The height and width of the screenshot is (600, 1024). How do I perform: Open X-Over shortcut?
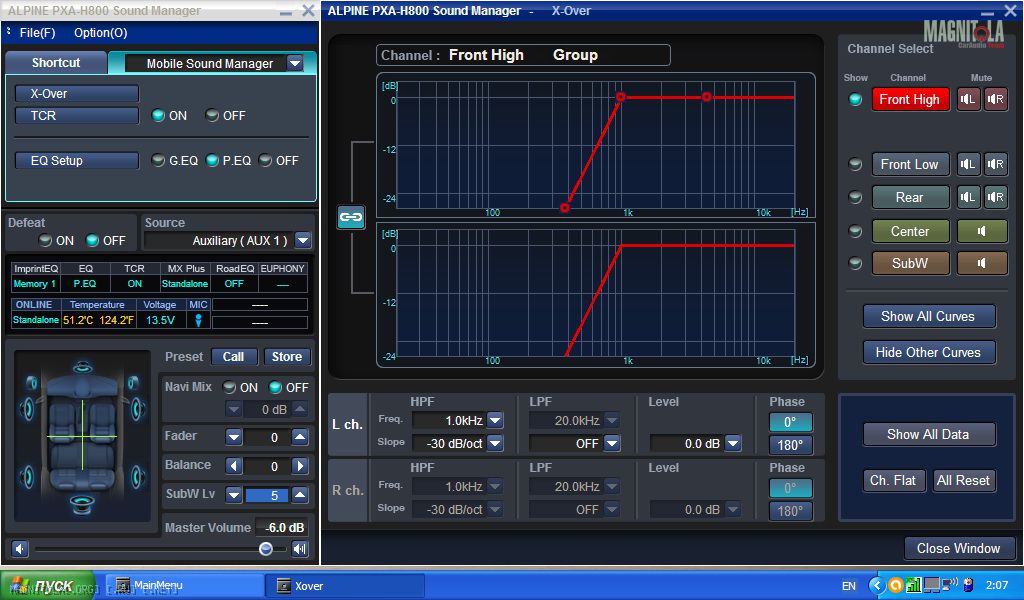76,93
